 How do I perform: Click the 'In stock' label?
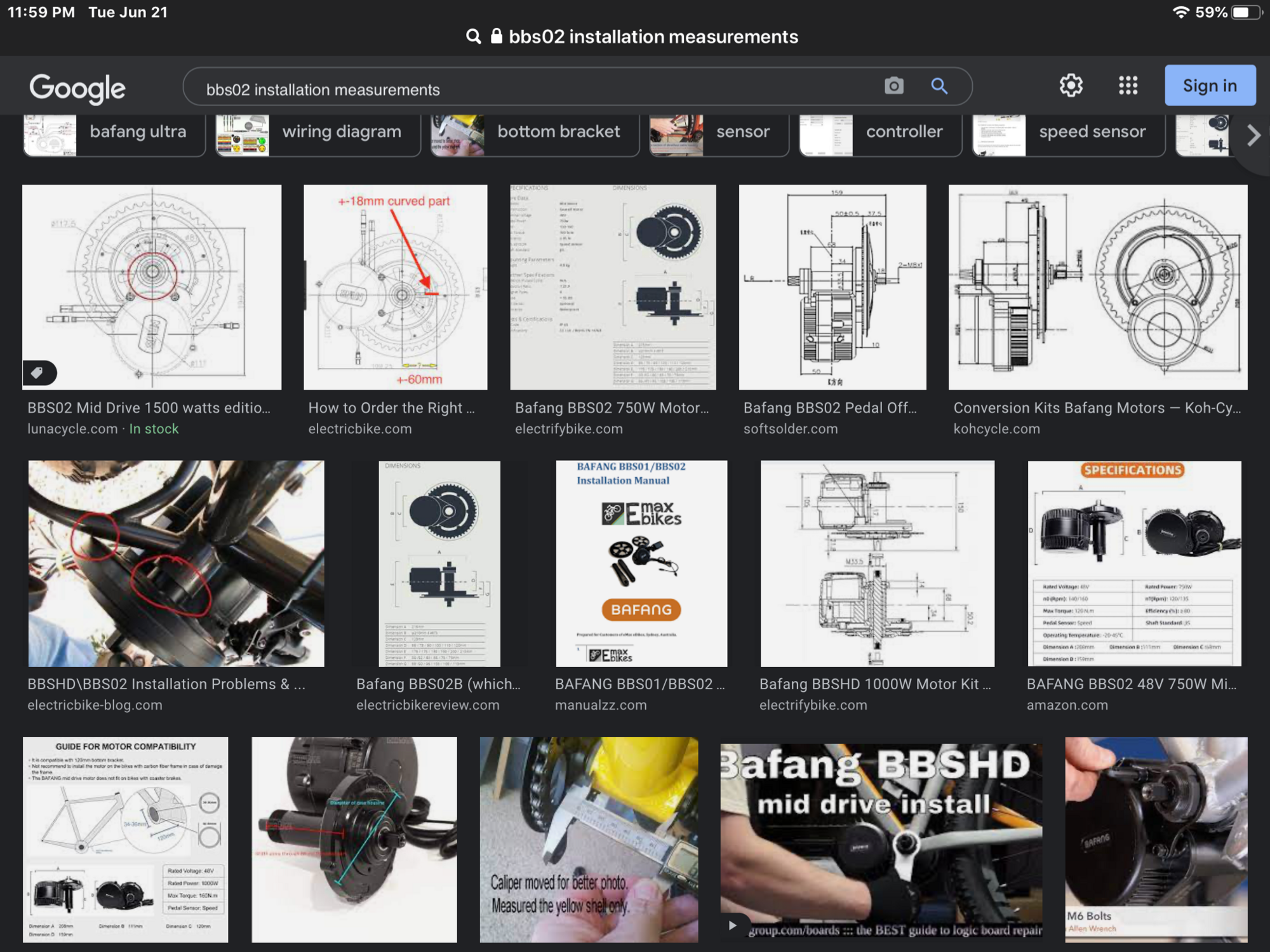pyautogui.click(x=154, y=429)
